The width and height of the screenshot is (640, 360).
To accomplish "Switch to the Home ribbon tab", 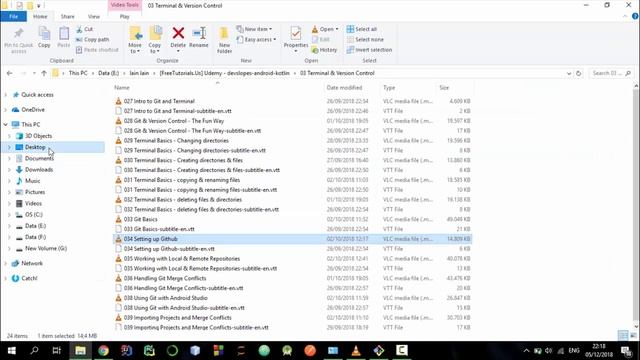I will 40,16.
